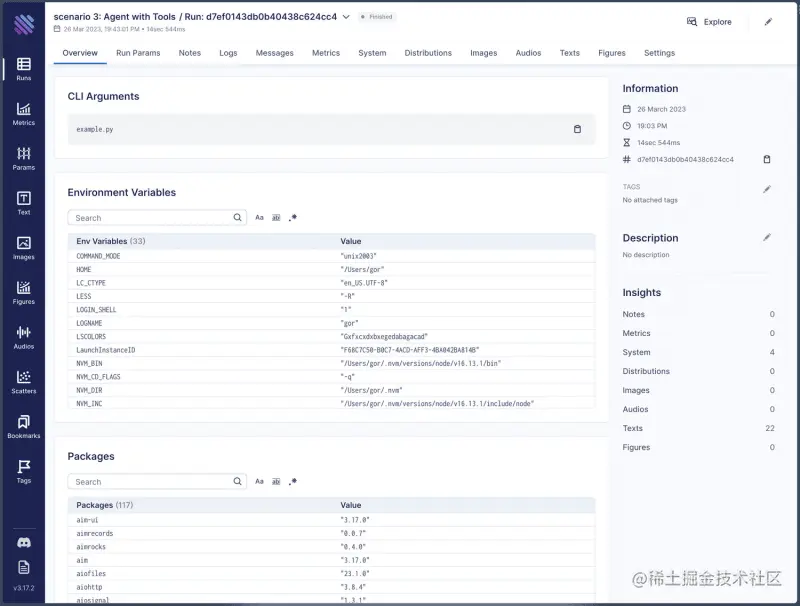The image size is (800, 606).
Task: Open Tags page in the sidebar
Action: pyautogui.click(x=23, y=472)
